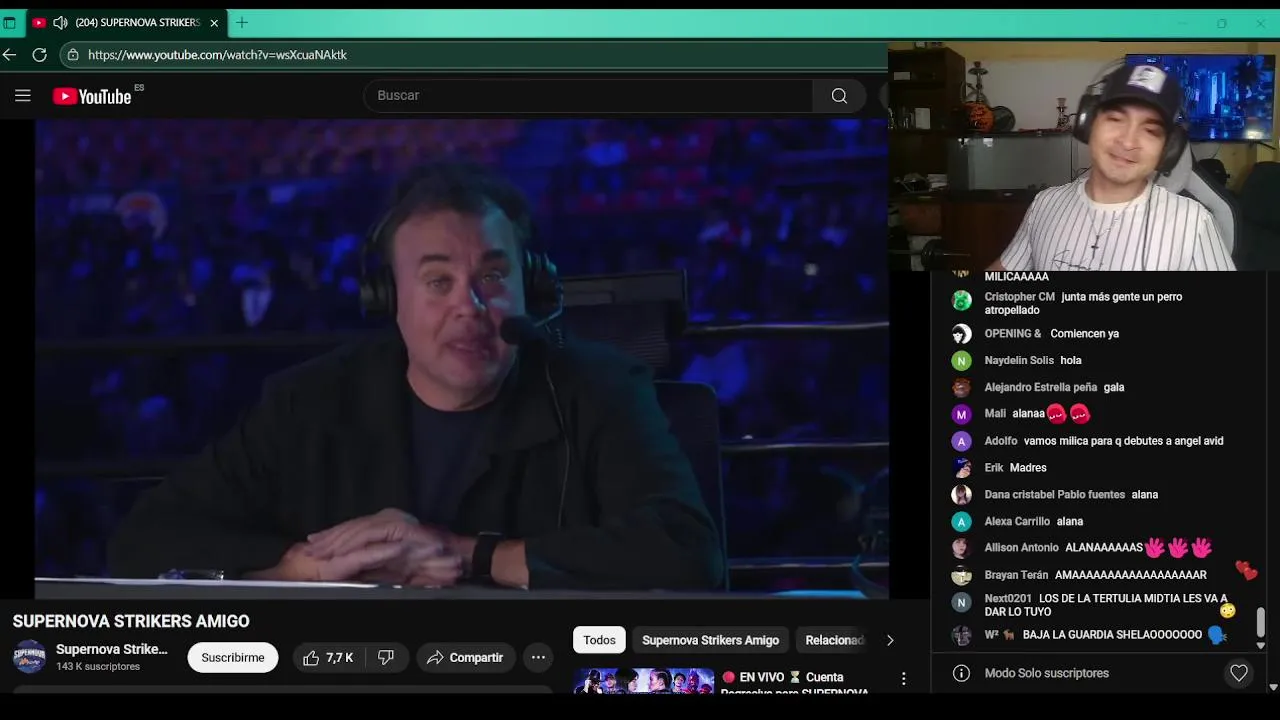The height and width of the screenshot is (720, 1280).
Task: Click the Compartir share button
Action: tap(466, 658)
